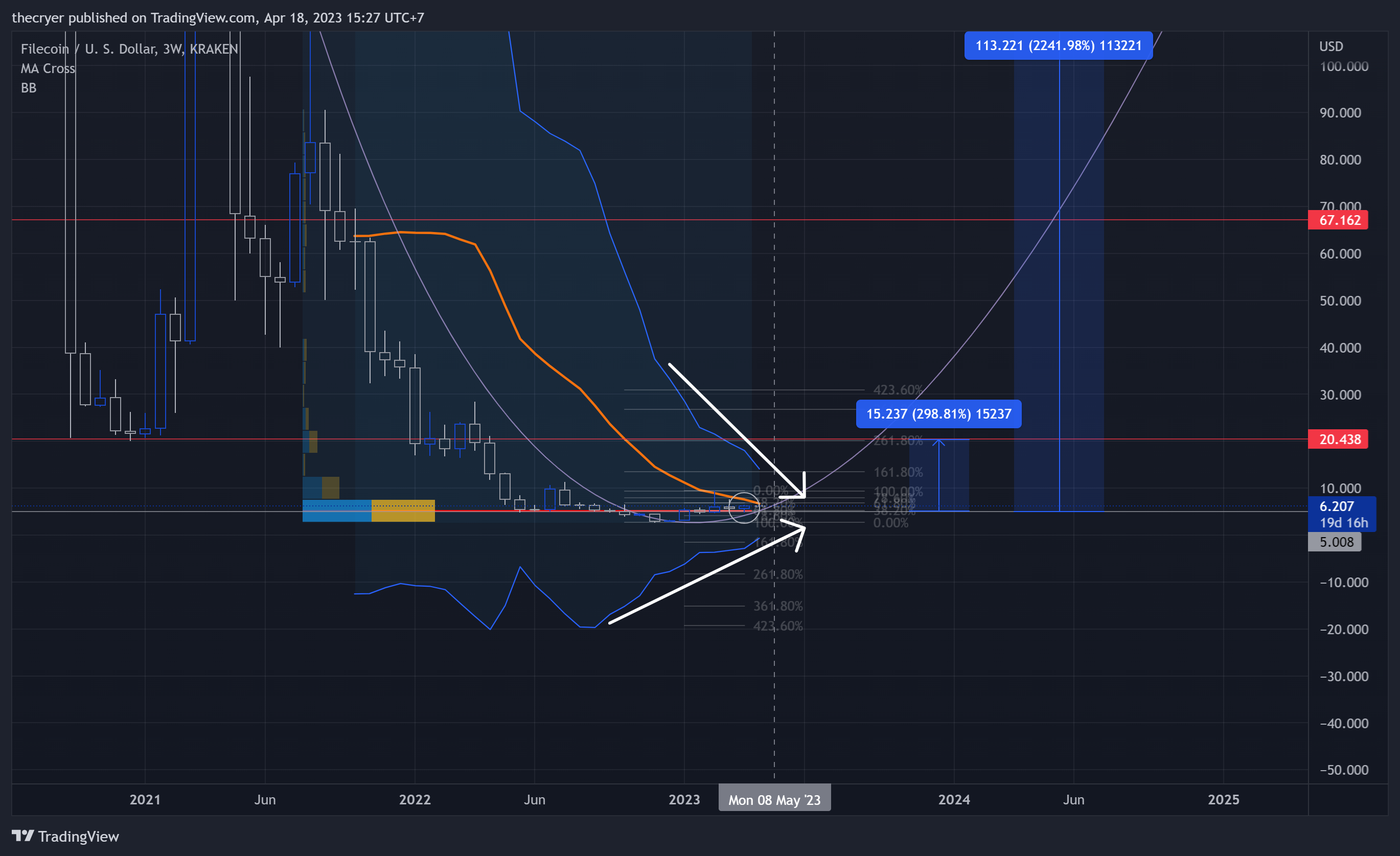Click the −50.000 price axis label
The width and height of the screenshot is (1400, 856).
tap(1344, 770)
